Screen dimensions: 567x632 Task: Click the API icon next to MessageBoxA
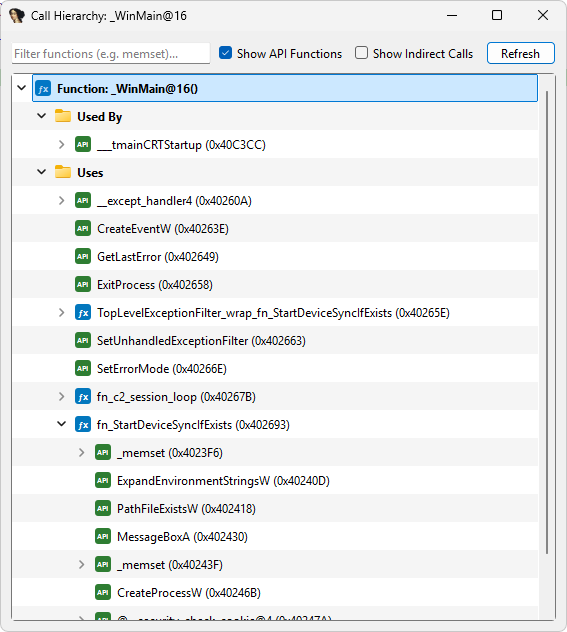point(103,536)
